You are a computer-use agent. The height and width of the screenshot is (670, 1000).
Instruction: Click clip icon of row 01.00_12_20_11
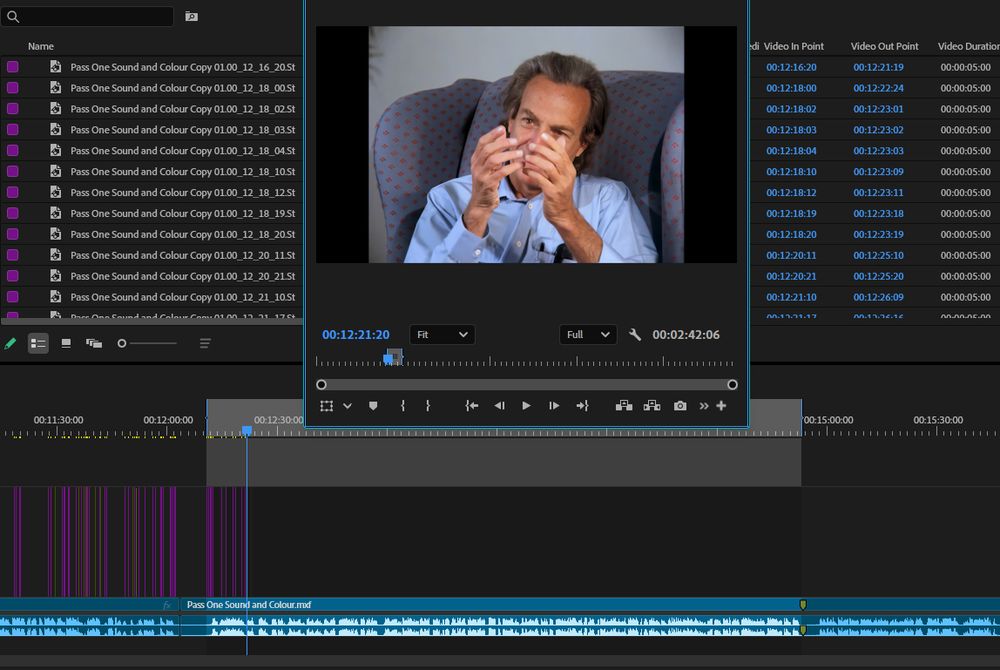55,254
